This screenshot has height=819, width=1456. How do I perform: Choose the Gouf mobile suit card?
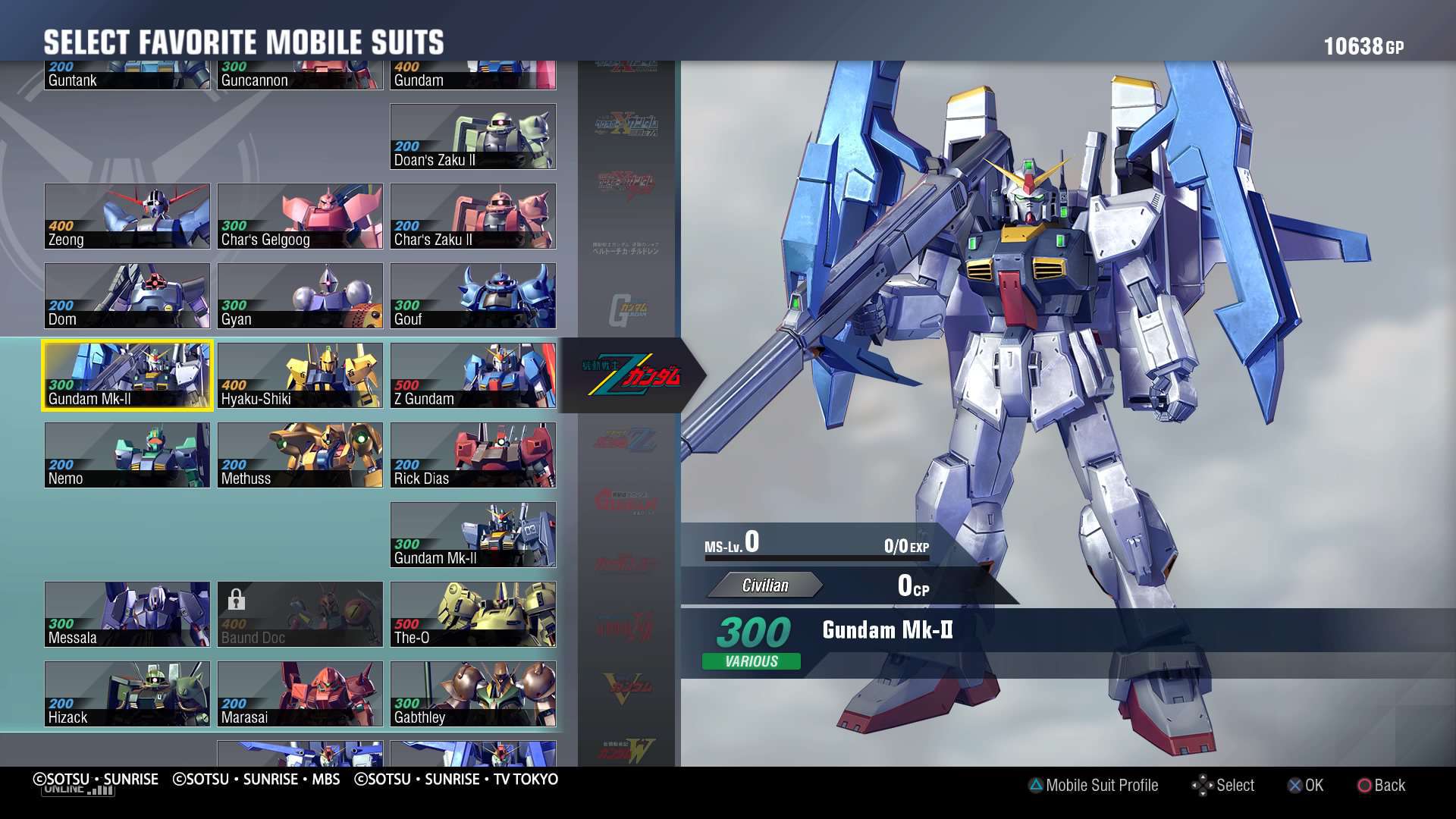tap(473, 296)
